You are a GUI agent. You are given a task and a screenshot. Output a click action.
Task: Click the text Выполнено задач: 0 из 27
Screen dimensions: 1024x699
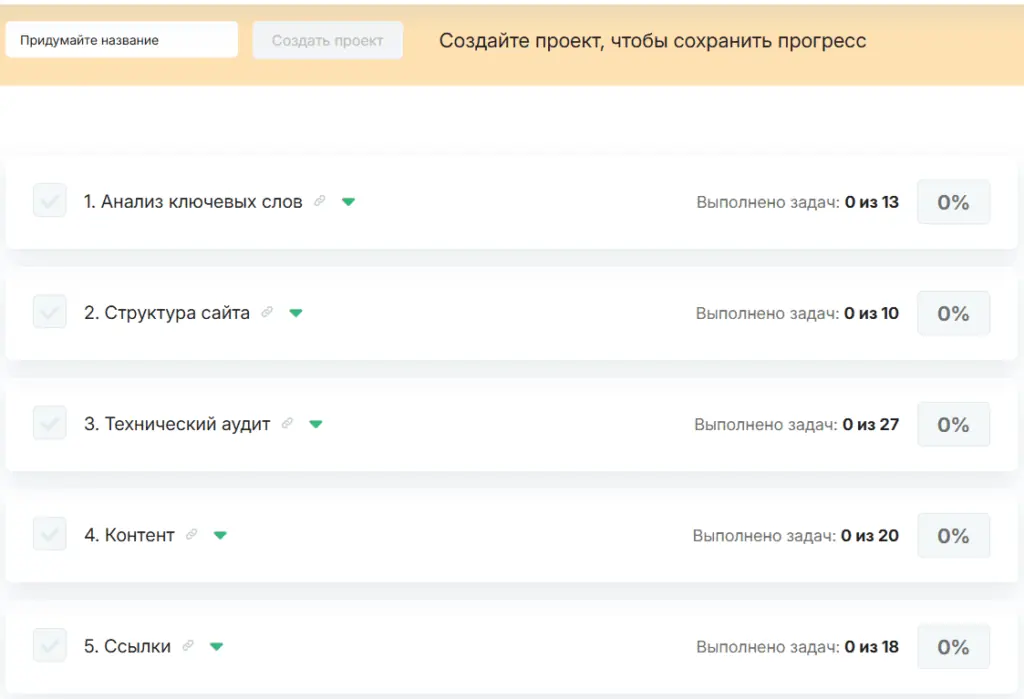point(797,424)
